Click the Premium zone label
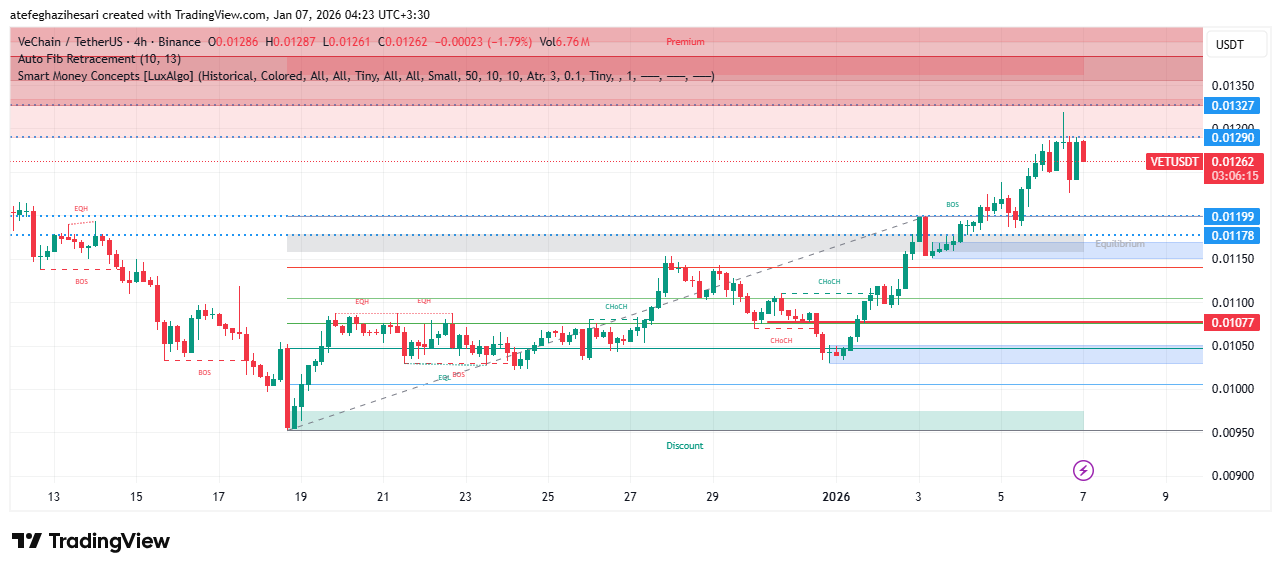The width and height of the screenshot is (1281, 571). tap(685, 42)
